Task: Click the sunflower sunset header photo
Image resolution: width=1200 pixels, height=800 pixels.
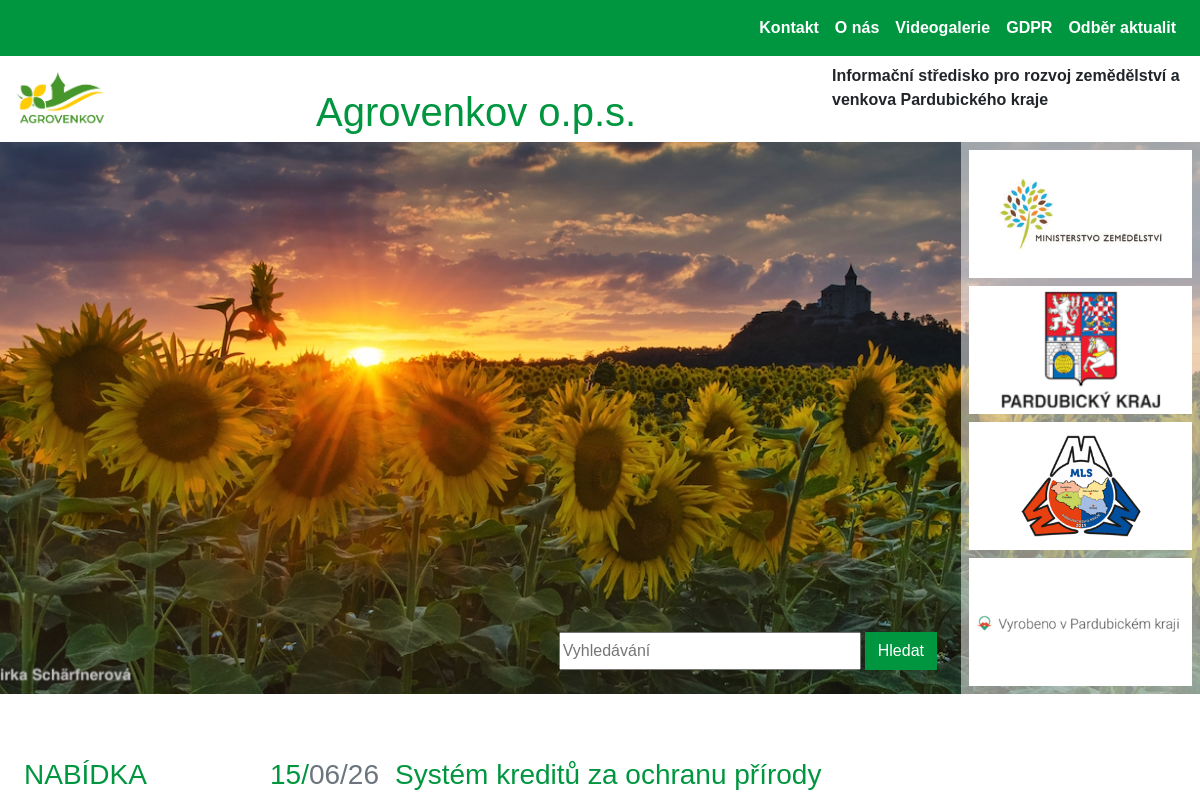Action: [x=480, y=418]
